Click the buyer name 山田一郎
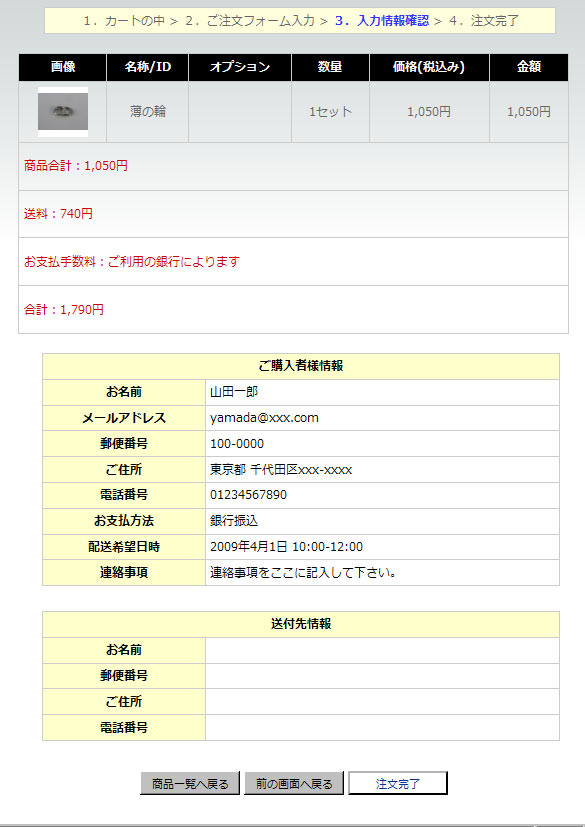The height and width of the screenshot is (827, 585). [x=234, y=392]
